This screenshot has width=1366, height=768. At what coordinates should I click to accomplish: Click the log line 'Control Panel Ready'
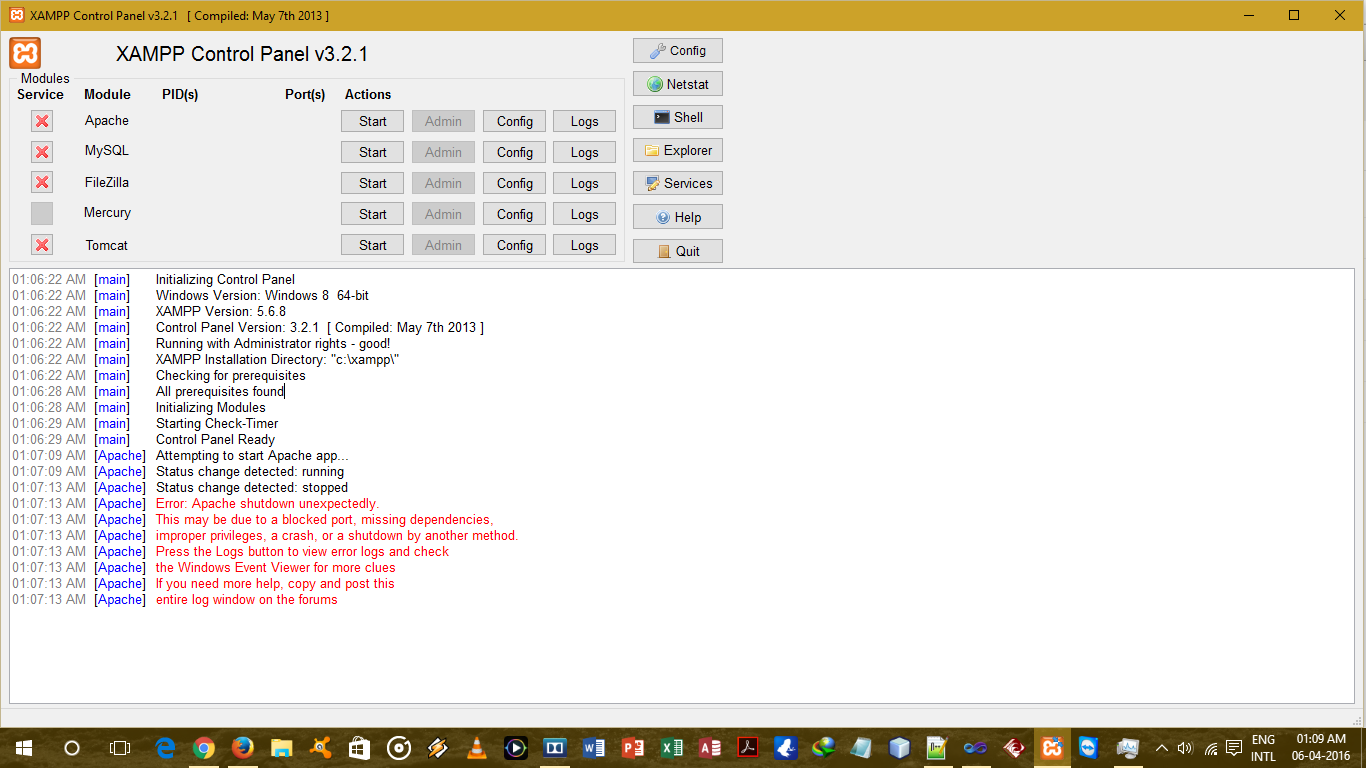(x=215, y=440)
